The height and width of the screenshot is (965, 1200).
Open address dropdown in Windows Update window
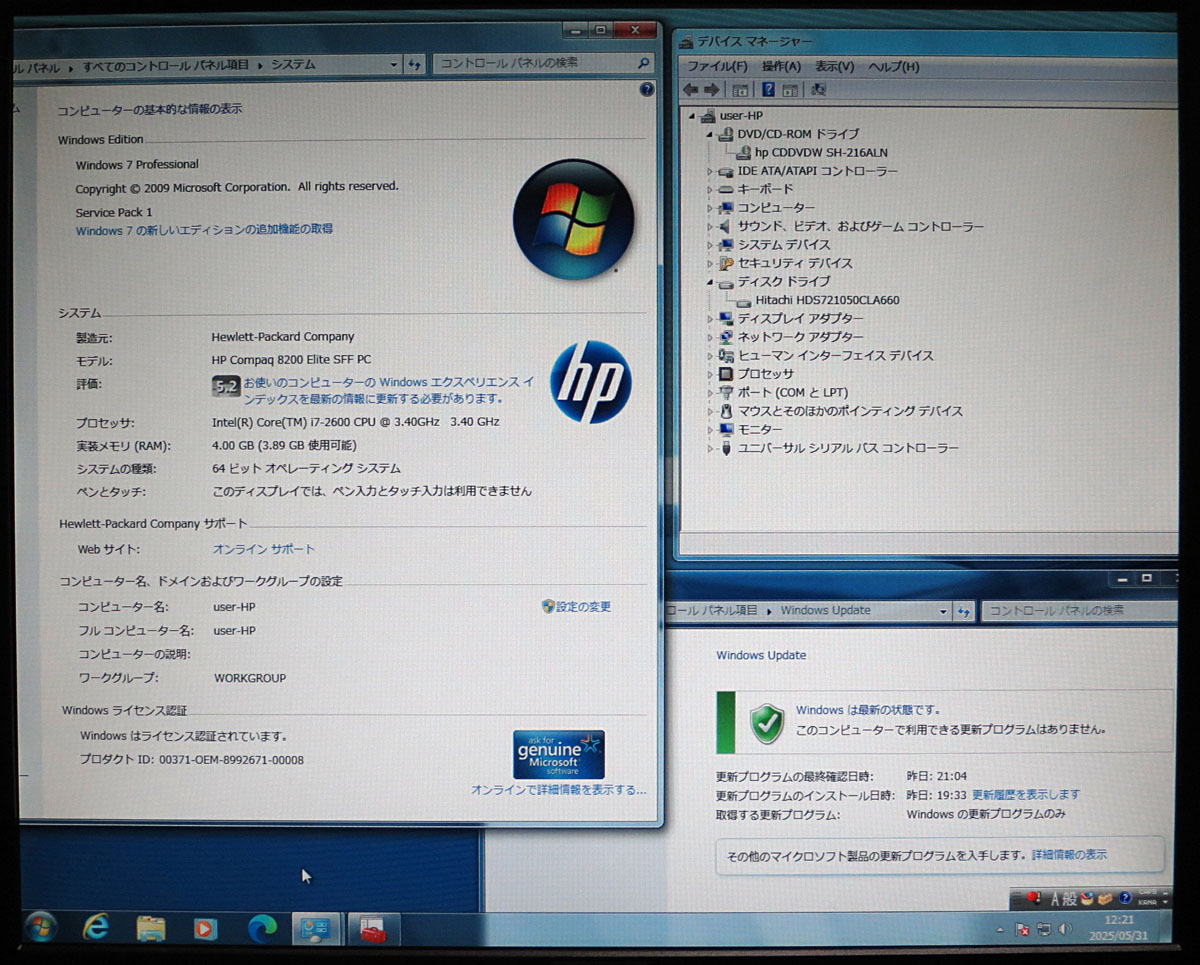(x=943, y=611)
